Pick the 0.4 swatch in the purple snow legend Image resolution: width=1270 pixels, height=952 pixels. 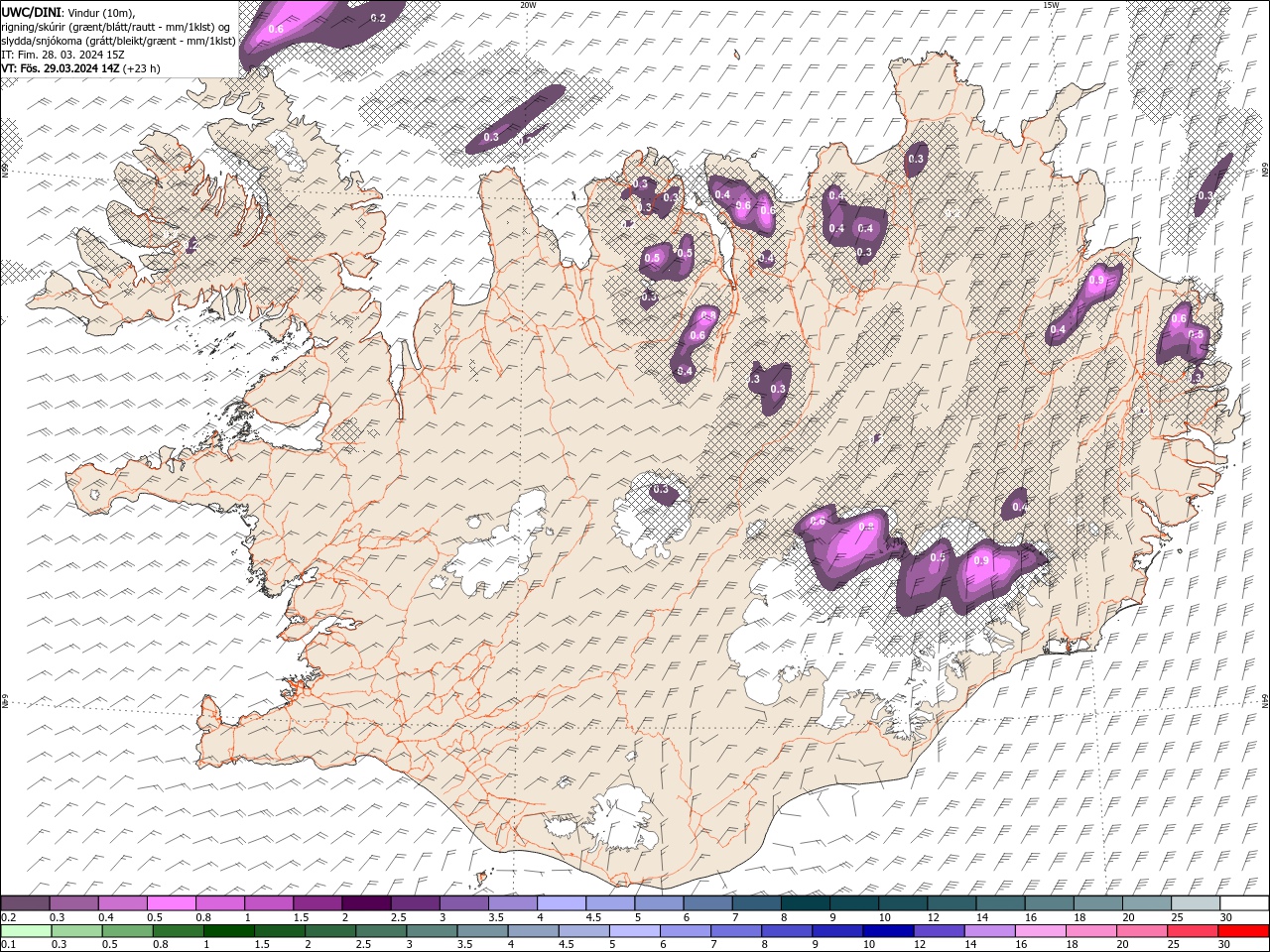pyautogui.click(x=122, y=903)
